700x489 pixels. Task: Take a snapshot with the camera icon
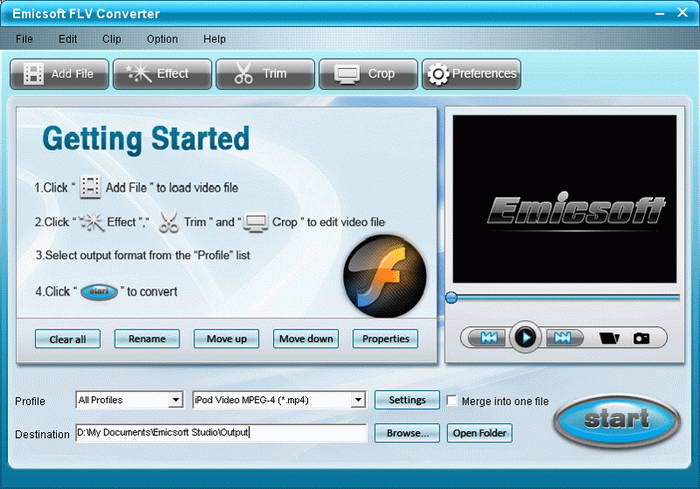point(642,338)
